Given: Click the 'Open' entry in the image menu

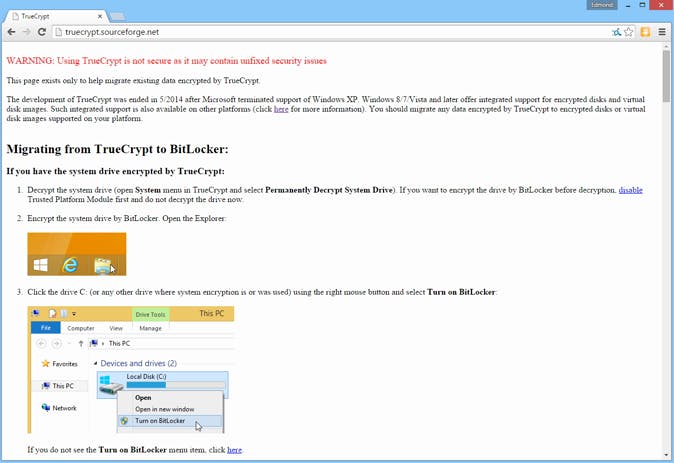Looking at the screenshot, I should pos(143,398).
